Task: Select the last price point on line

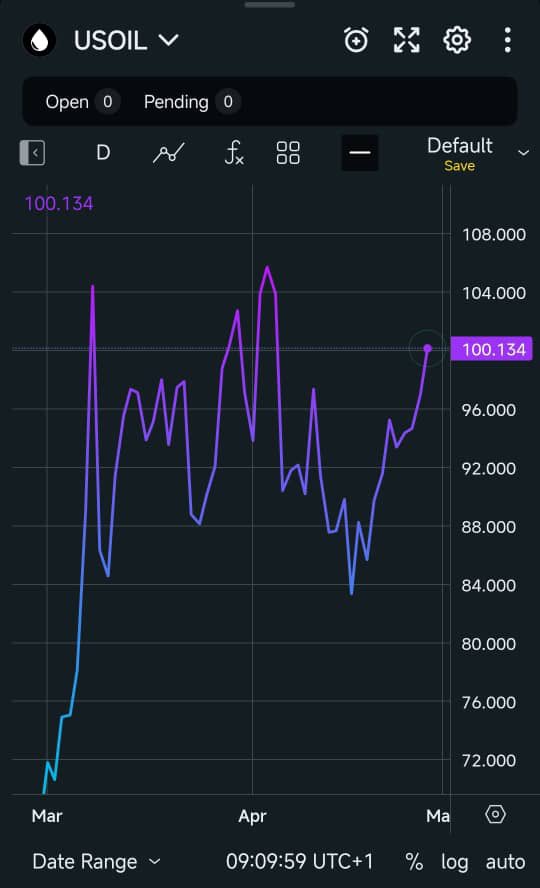Action: 428,349
